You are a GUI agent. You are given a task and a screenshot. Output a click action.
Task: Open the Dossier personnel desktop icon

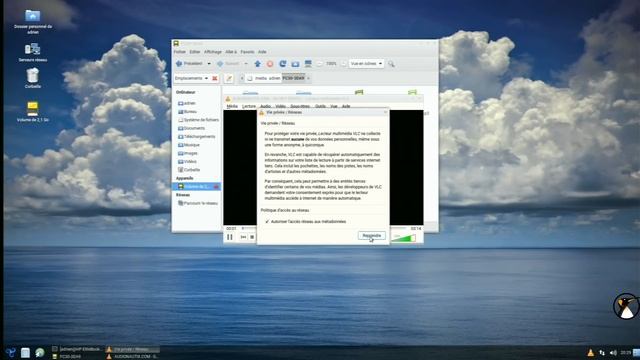click(x=33, y=21)
